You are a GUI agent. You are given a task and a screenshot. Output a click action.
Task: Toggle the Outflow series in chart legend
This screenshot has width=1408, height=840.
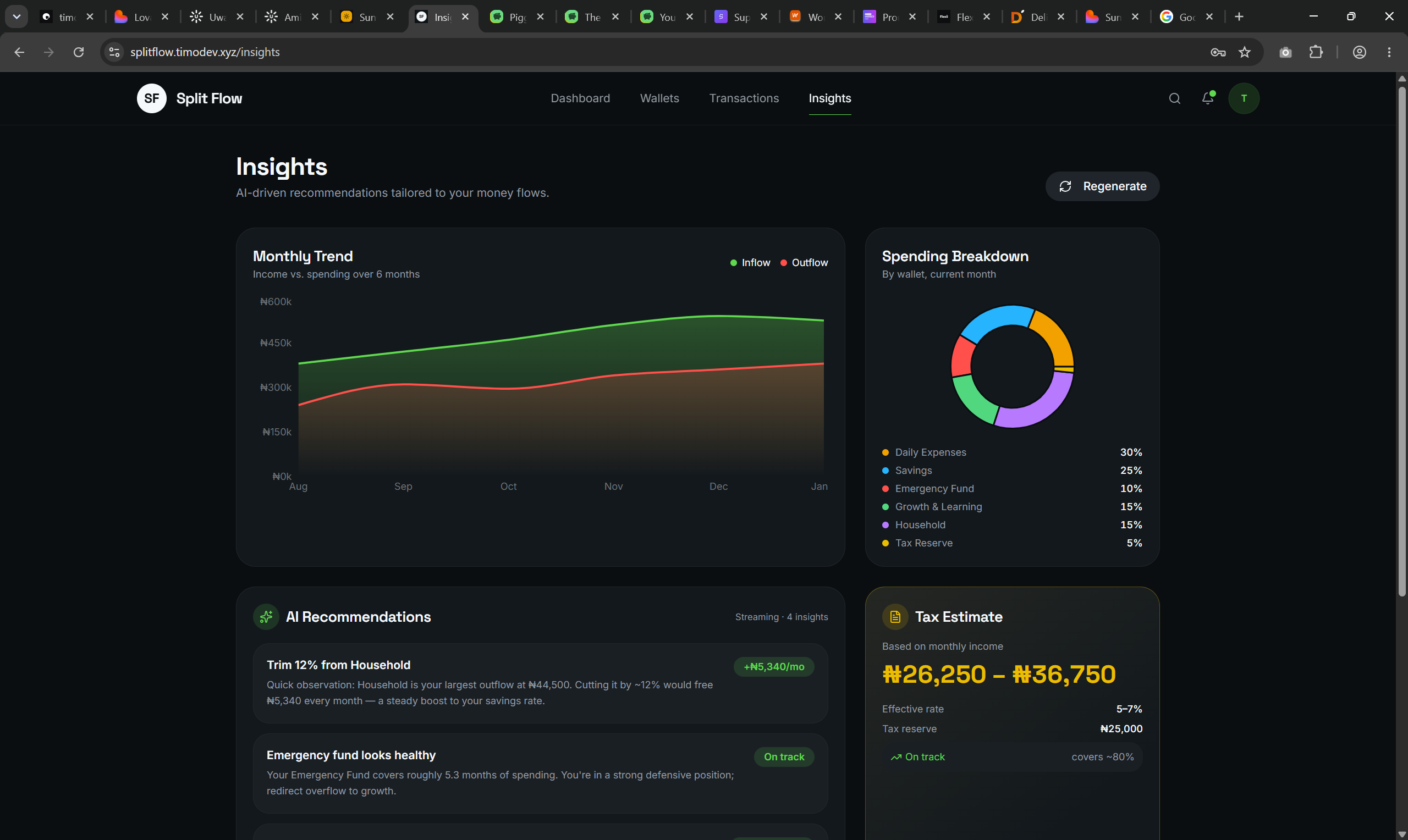coord(804,263)
